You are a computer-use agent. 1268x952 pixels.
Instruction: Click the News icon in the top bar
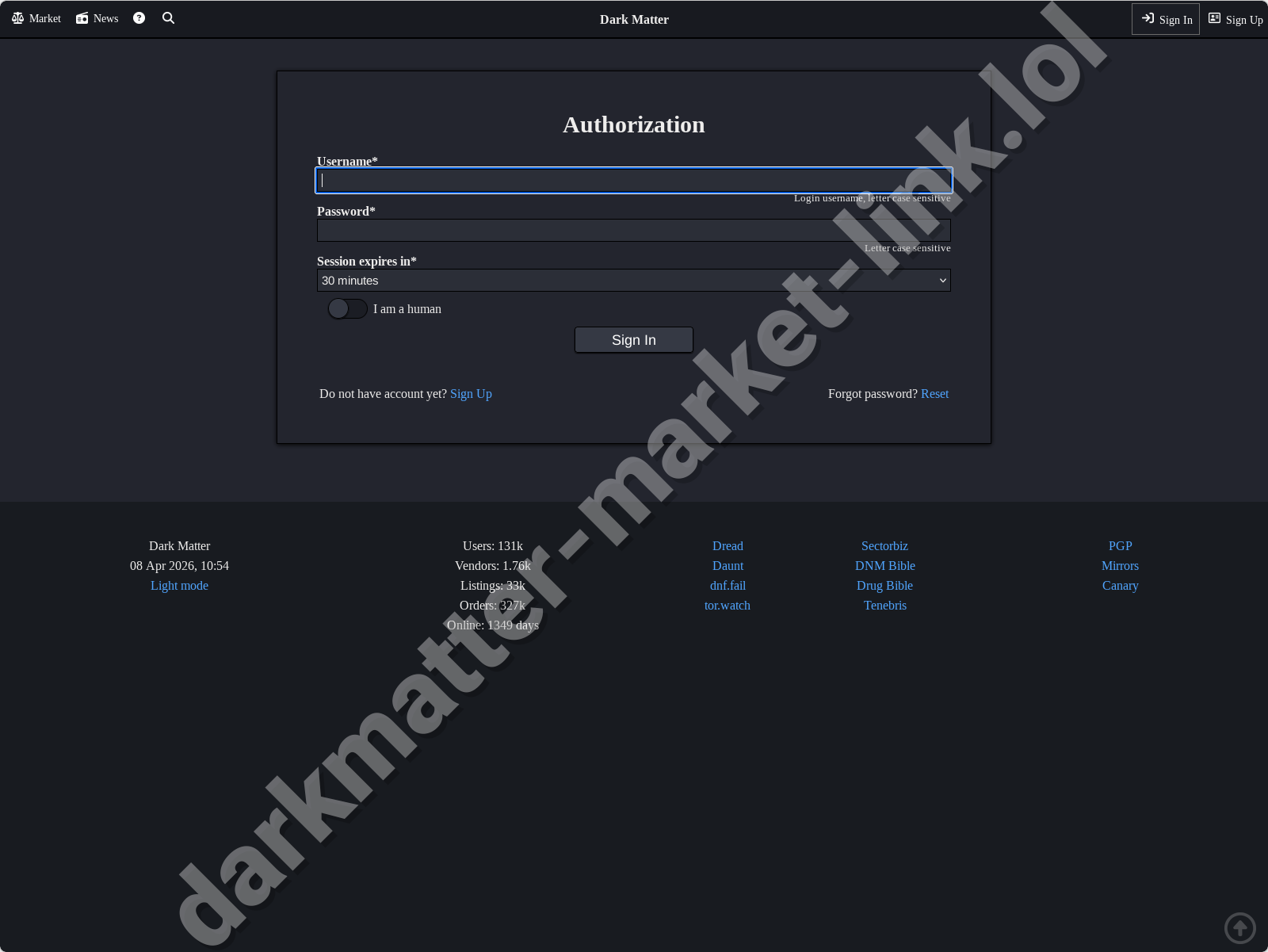(82, 17)
